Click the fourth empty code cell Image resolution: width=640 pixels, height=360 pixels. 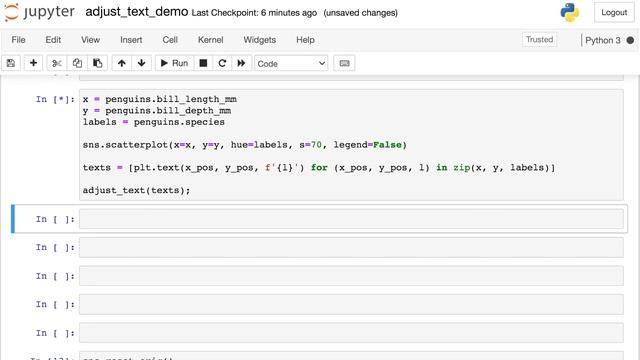coord(351,304)
